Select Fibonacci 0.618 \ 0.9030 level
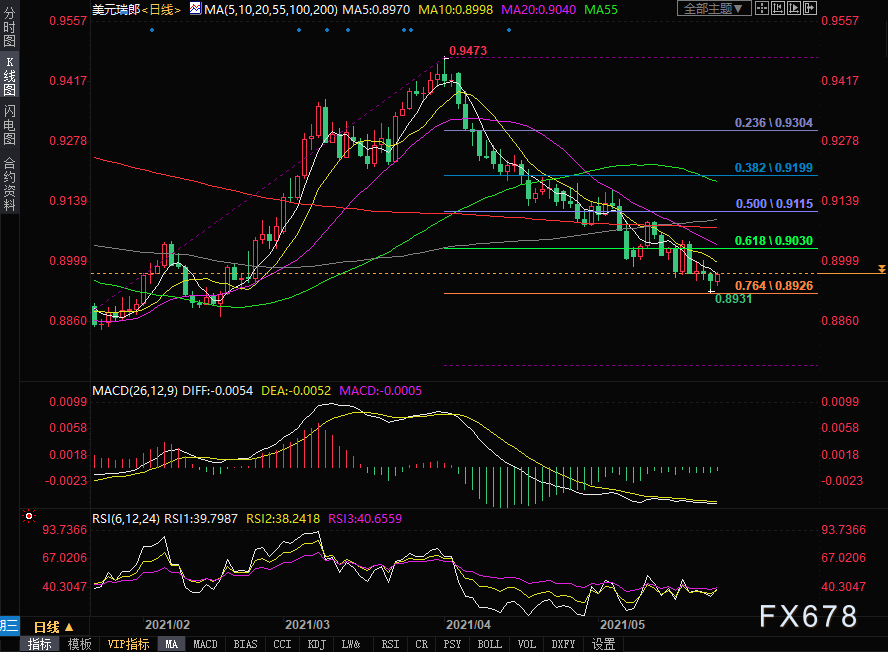888x652 pixels. tap(774, 241)
